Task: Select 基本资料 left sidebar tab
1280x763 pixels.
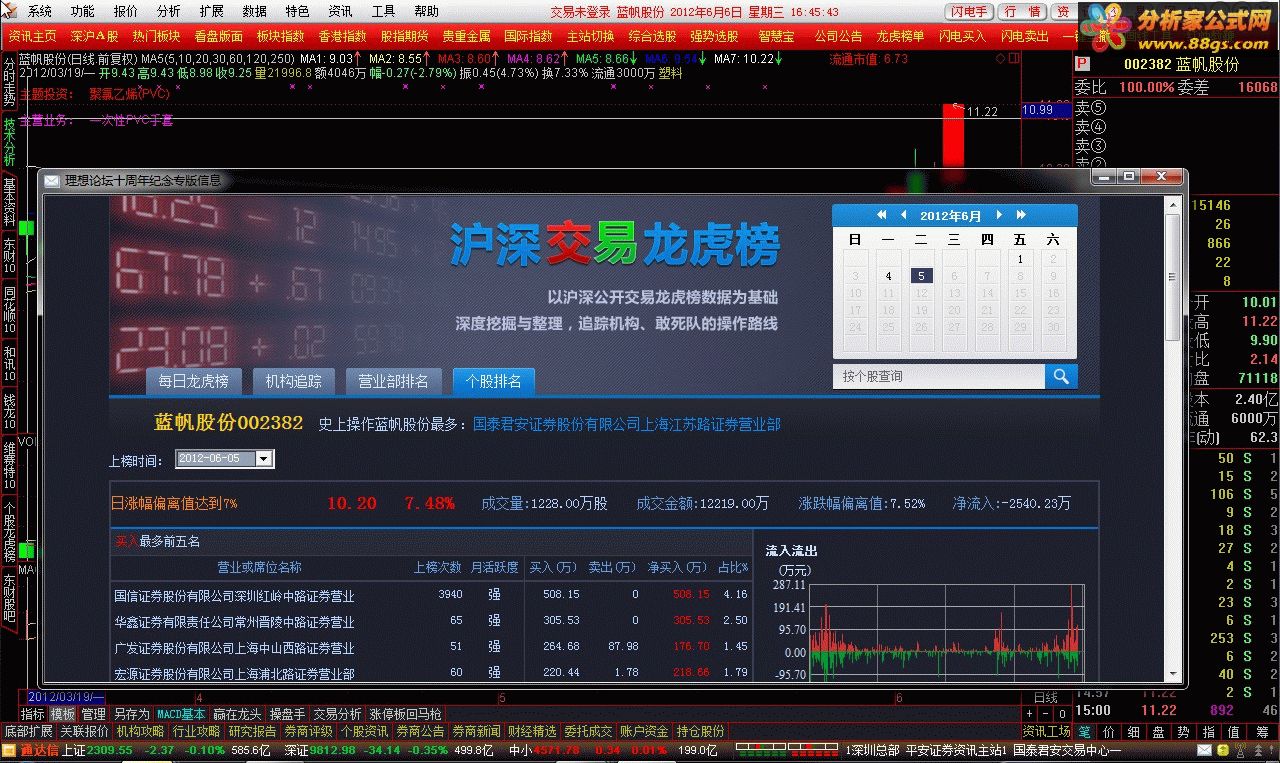Action: coord(9,201)
